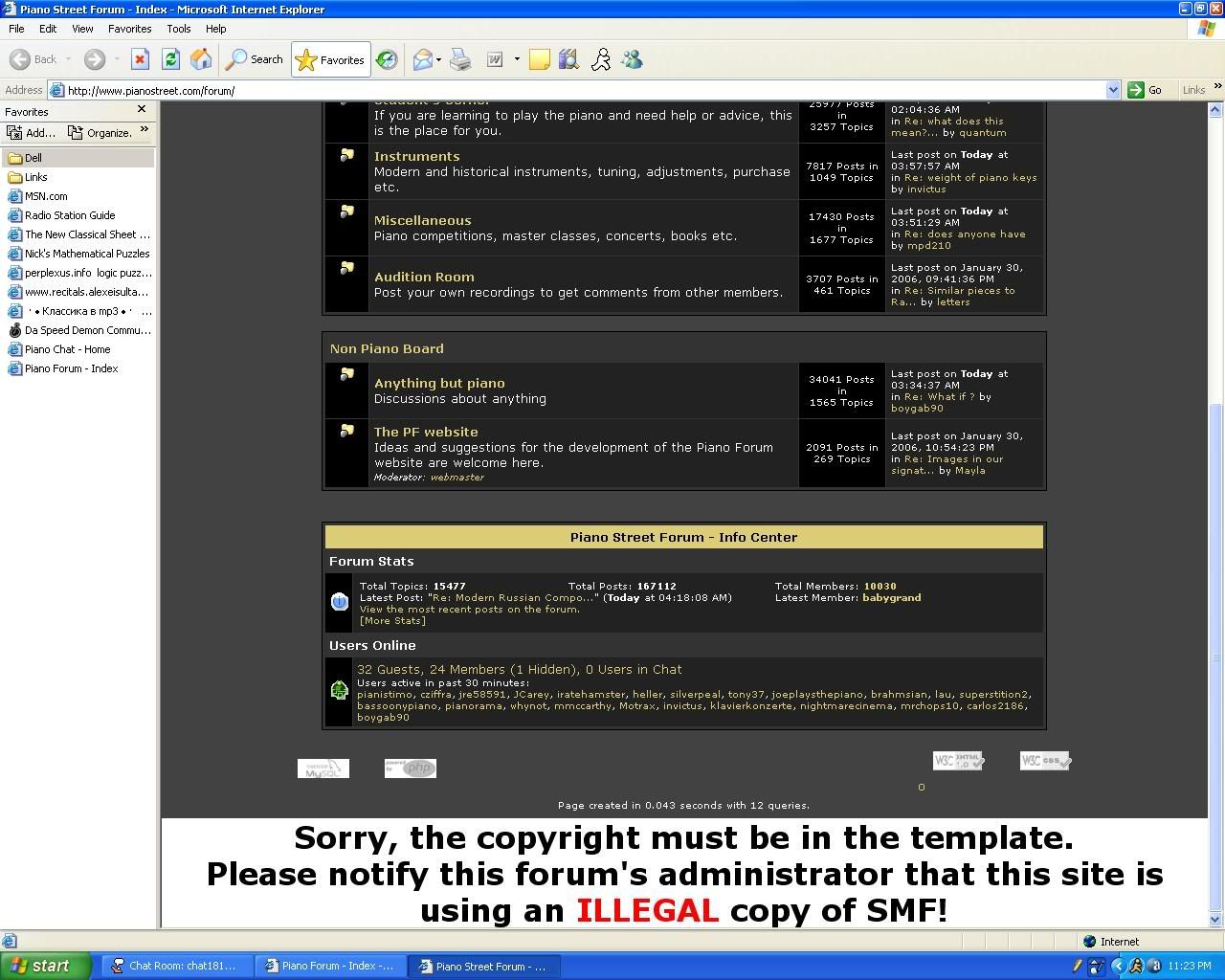Open dropdown arrow beside Word edit icon
This screenshot has height=980, width=1225.
[517, 59]
